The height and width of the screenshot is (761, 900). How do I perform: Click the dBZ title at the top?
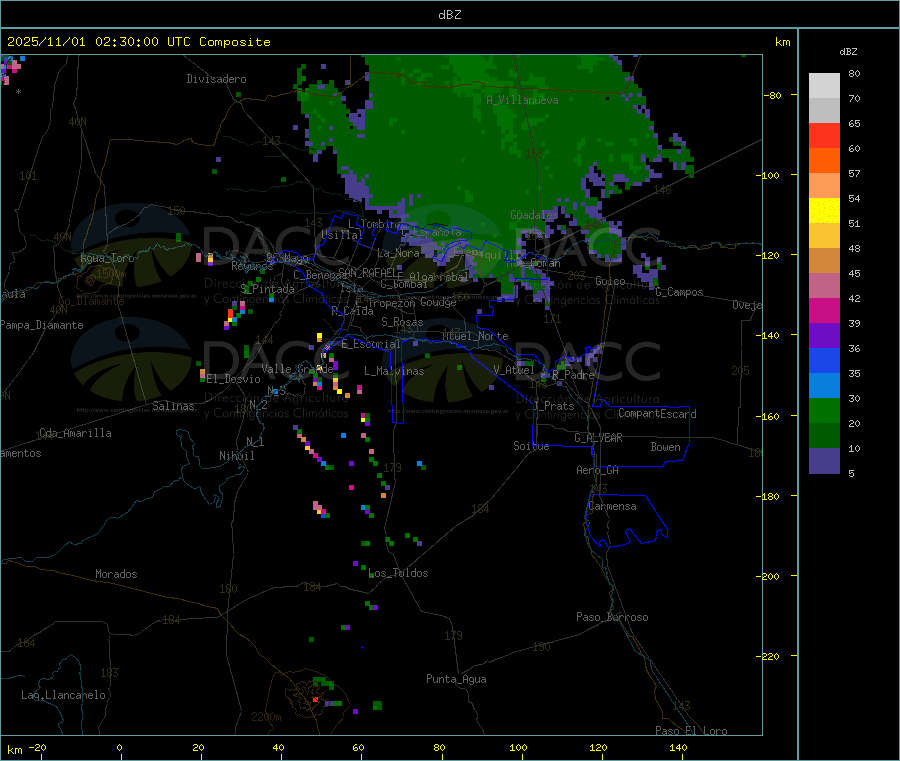449,14
